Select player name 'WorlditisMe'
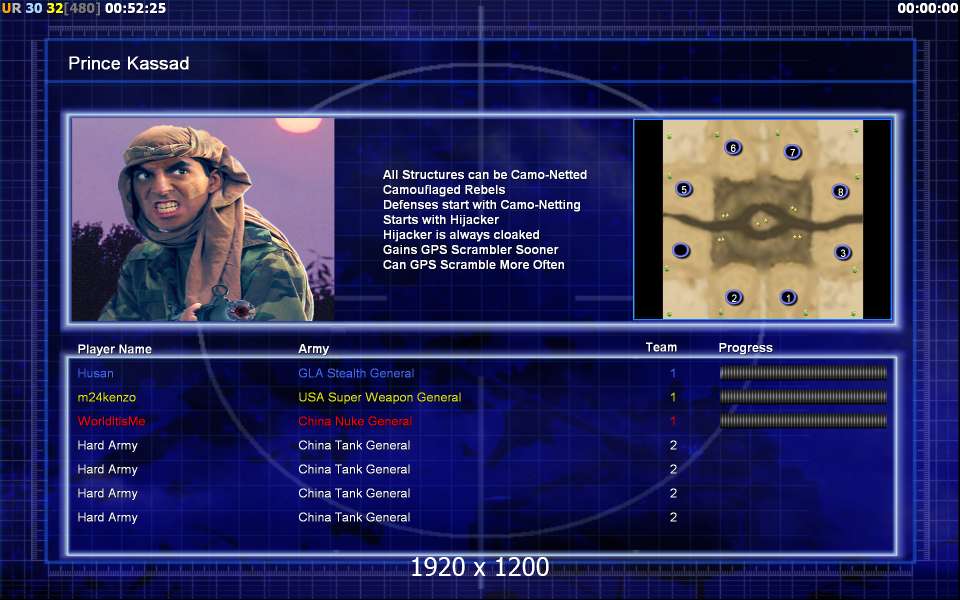Viewport: 960px width, 600px height. [111, 421]
